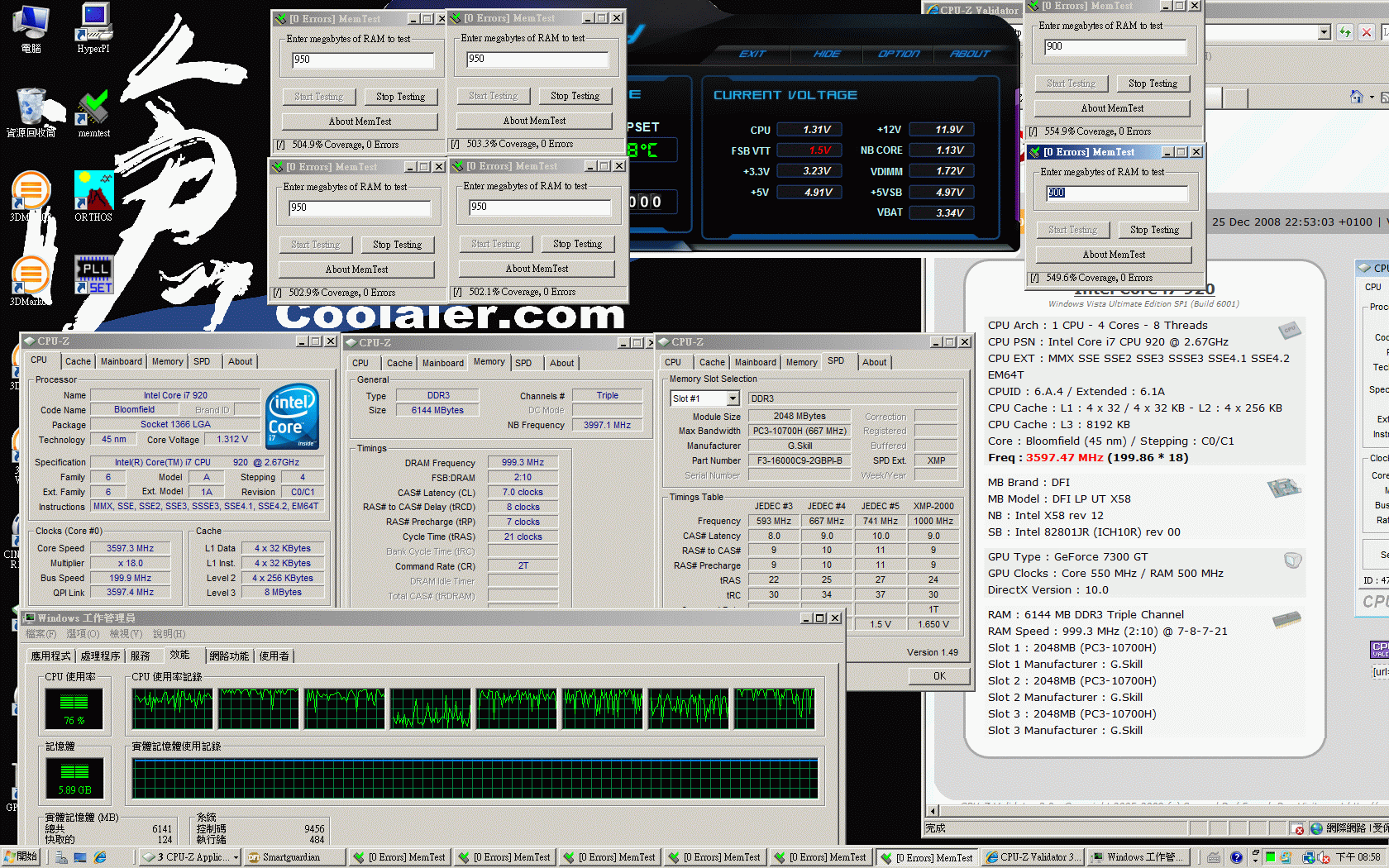Click the network tray icon with red X
Viewport: 1389px width, 868px height.
pyautogui.click(x=1323, y=857)
